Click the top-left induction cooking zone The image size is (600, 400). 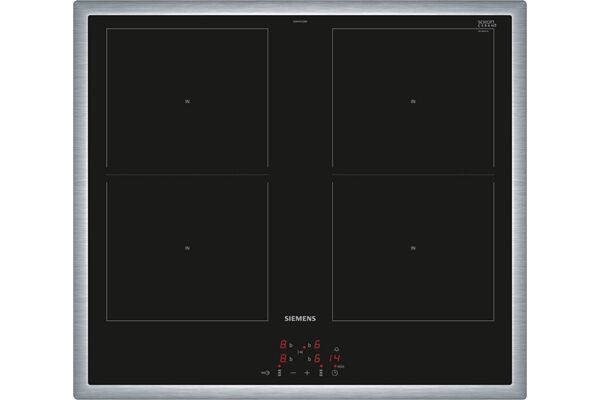(x=187, y=98)
